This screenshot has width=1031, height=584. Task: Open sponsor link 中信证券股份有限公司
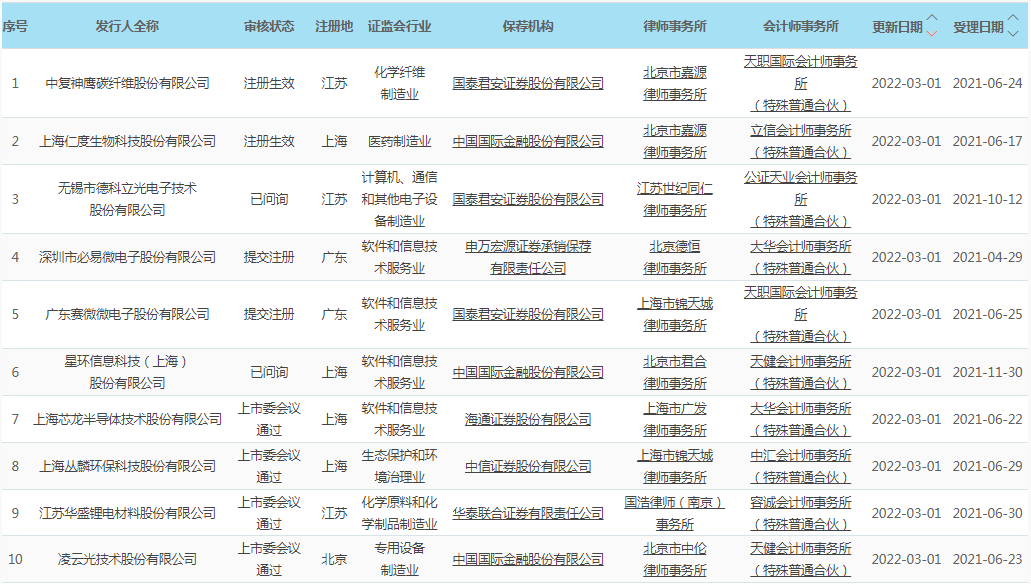[x=528, y=466]
